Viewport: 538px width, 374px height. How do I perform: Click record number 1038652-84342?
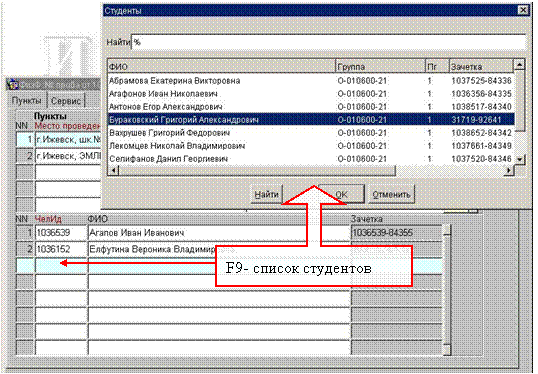click(x=481, y=133)
